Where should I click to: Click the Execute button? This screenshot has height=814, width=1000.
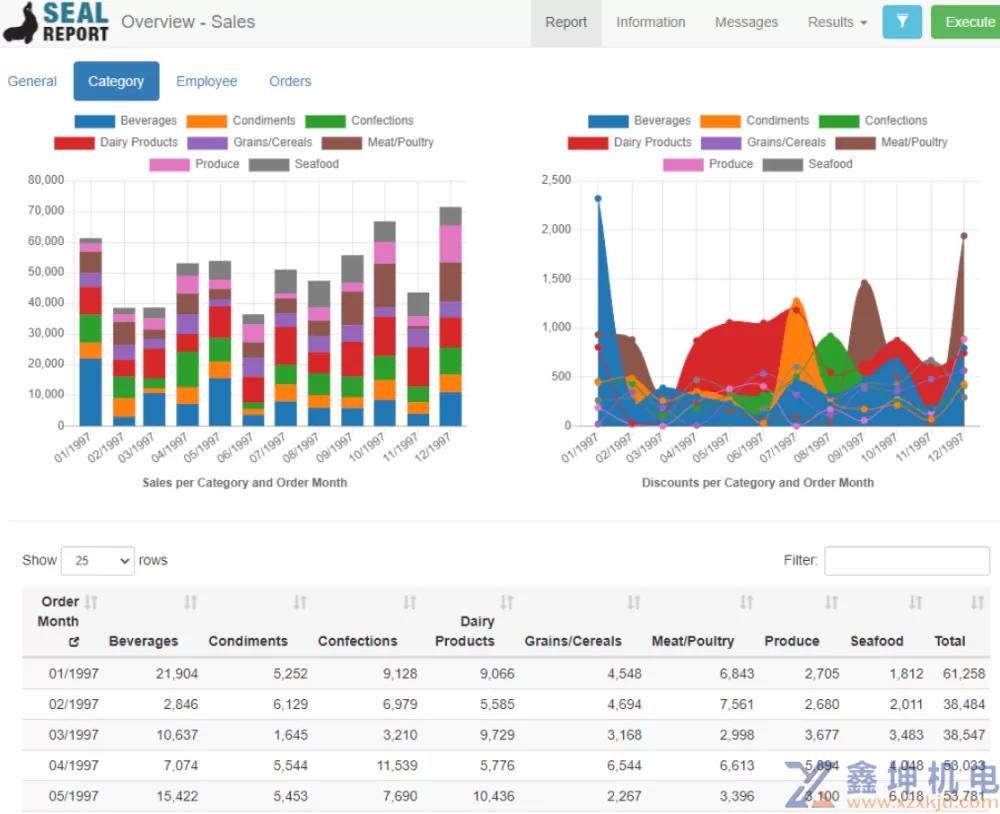coord(966,22)
